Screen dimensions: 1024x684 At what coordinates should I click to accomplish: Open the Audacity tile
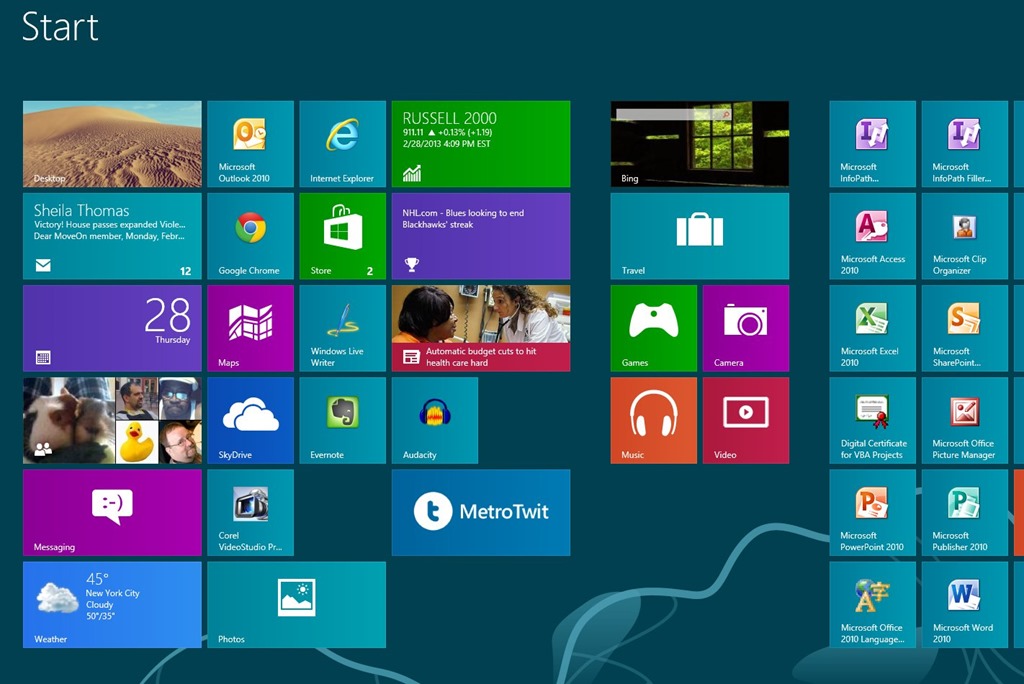434,420
